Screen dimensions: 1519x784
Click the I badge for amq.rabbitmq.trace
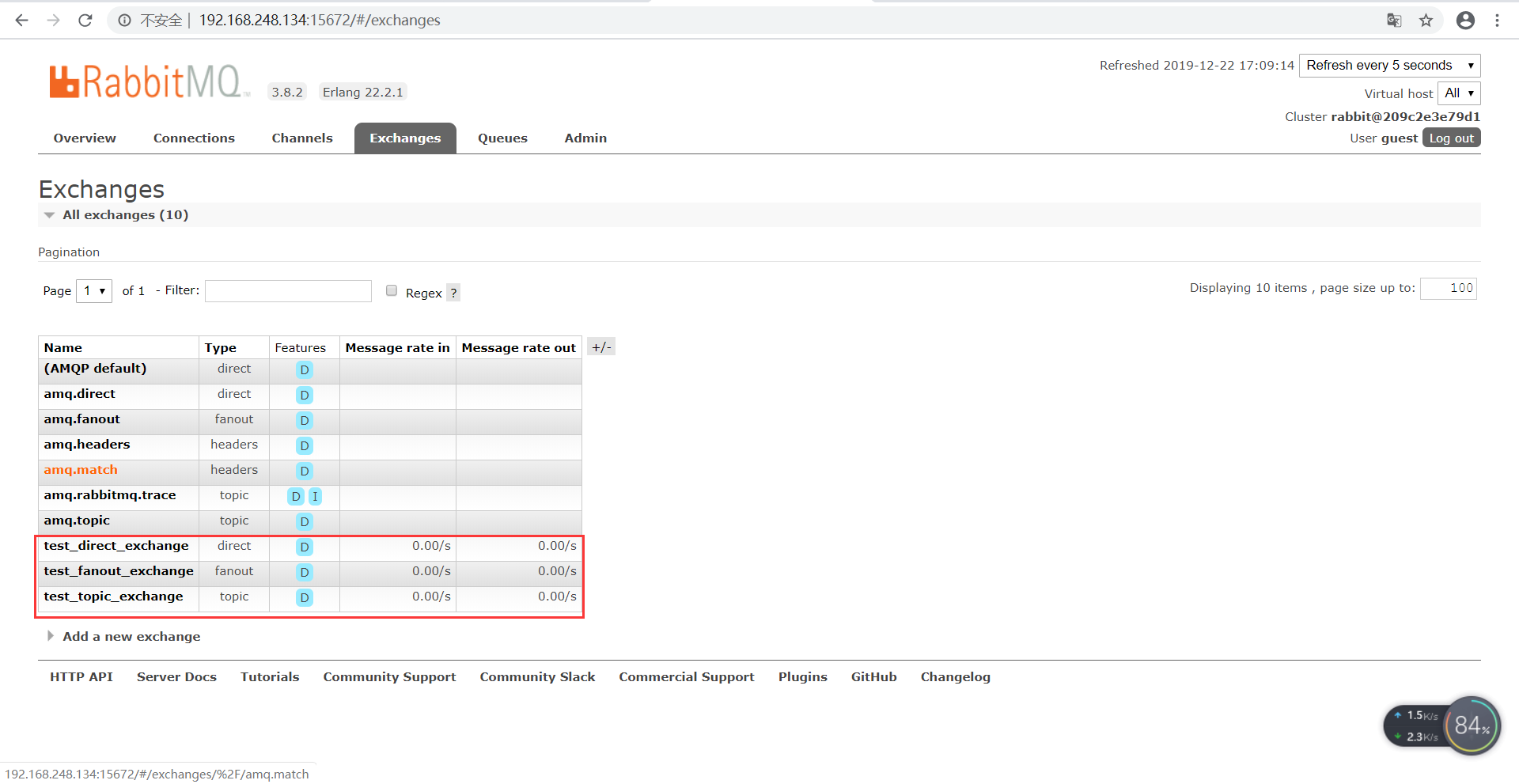[315, 496]
